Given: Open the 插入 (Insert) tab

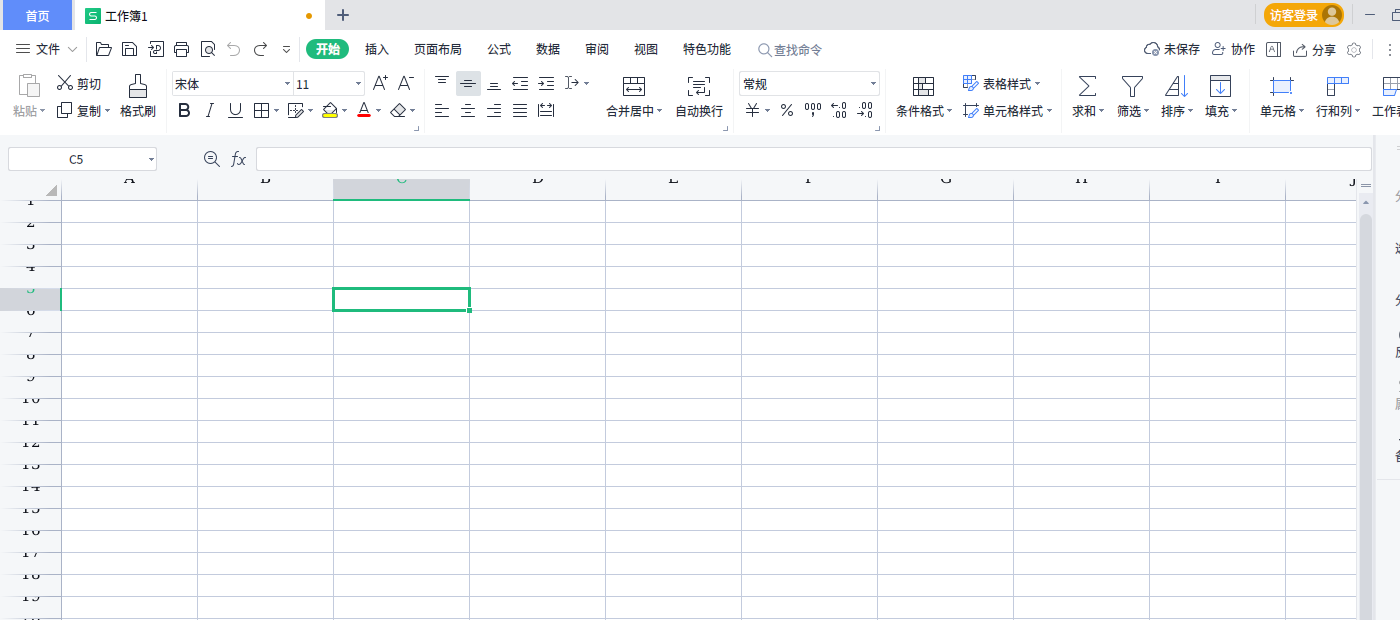Looking at the screenshot, I should (x=377, y=49).
